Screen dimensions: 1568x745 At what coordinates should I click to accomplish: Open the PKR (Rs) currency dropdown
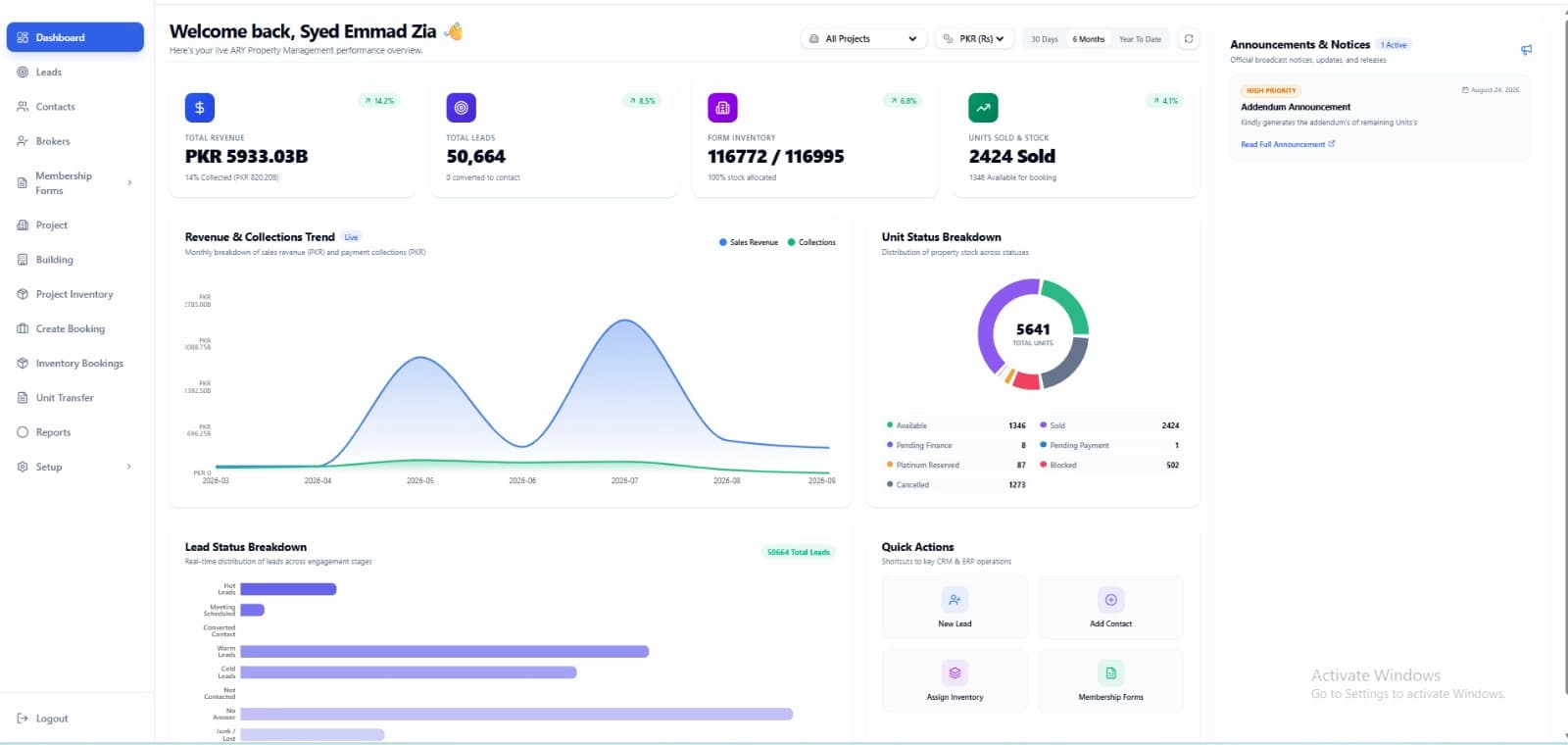pos(974,39)
